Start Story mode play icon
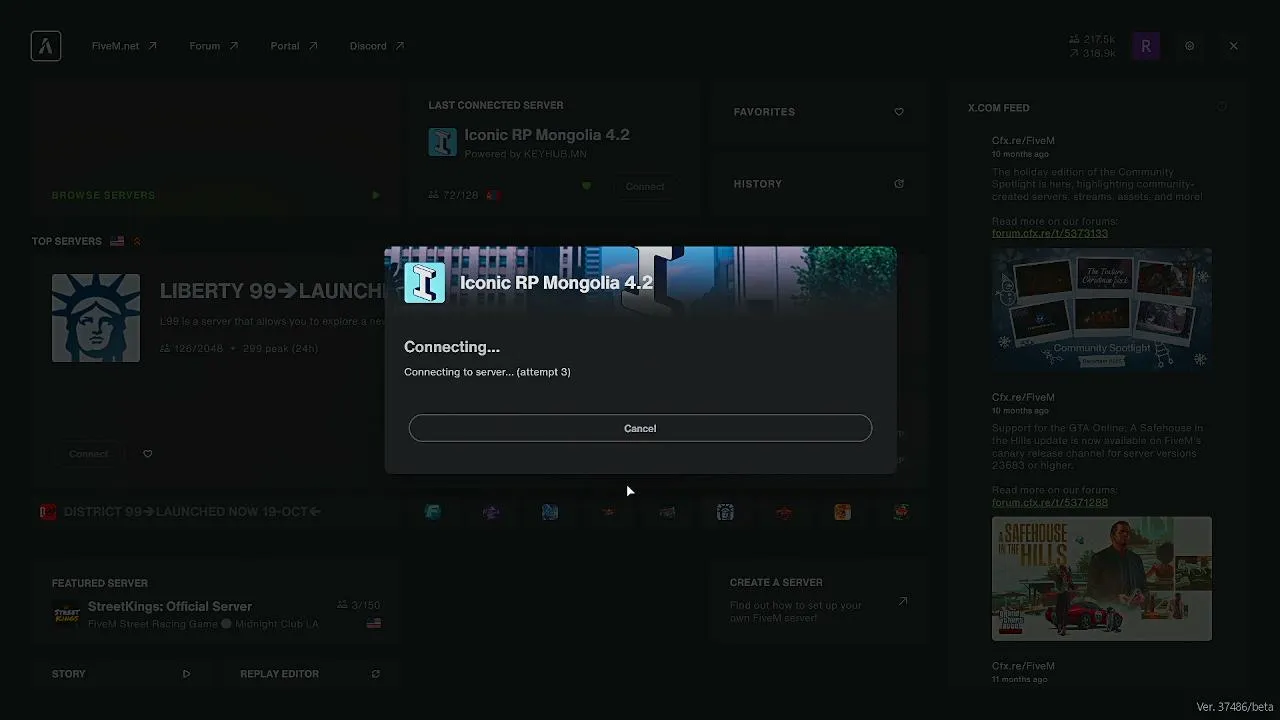Screen dimensions: 1280x720 coord(186,674)
